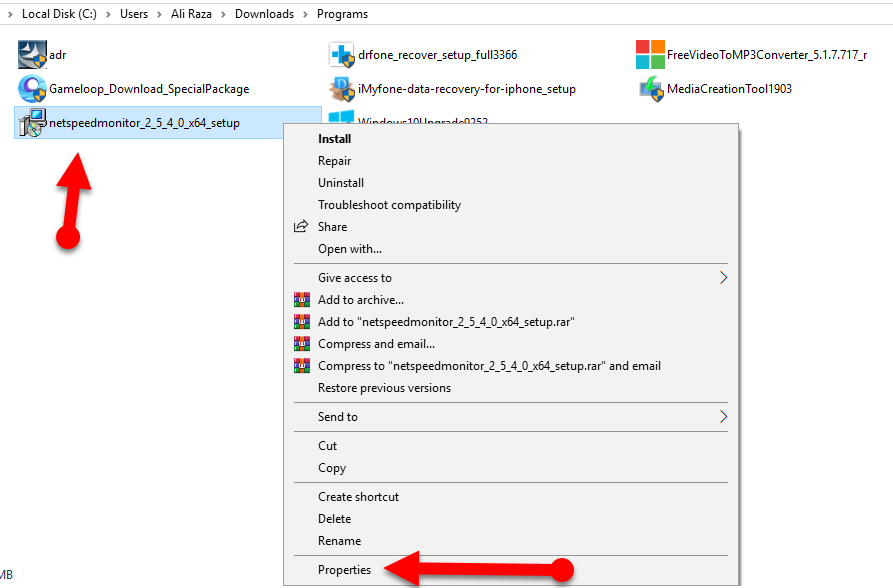893x588 pixels.
Task: Choose Install from the context menu
Action: [x=334, y=139]
